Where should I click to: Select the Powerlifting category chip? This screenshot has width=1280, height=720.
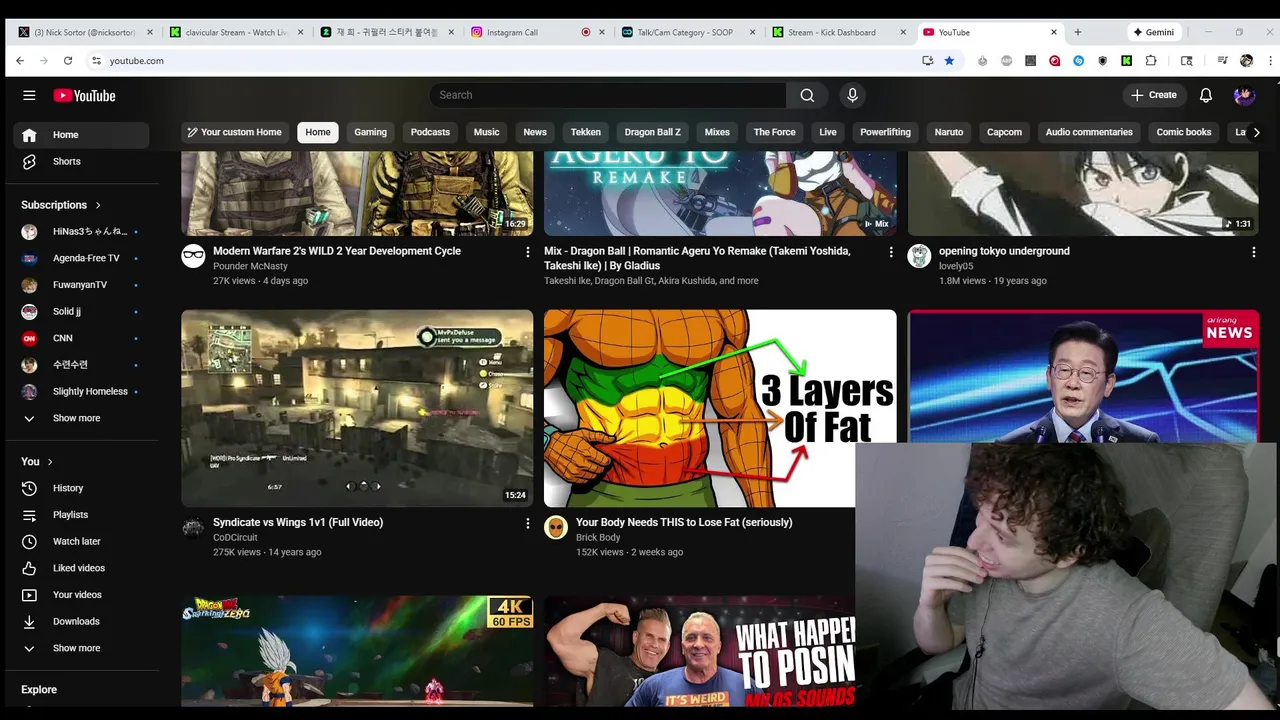pos(885,132)
